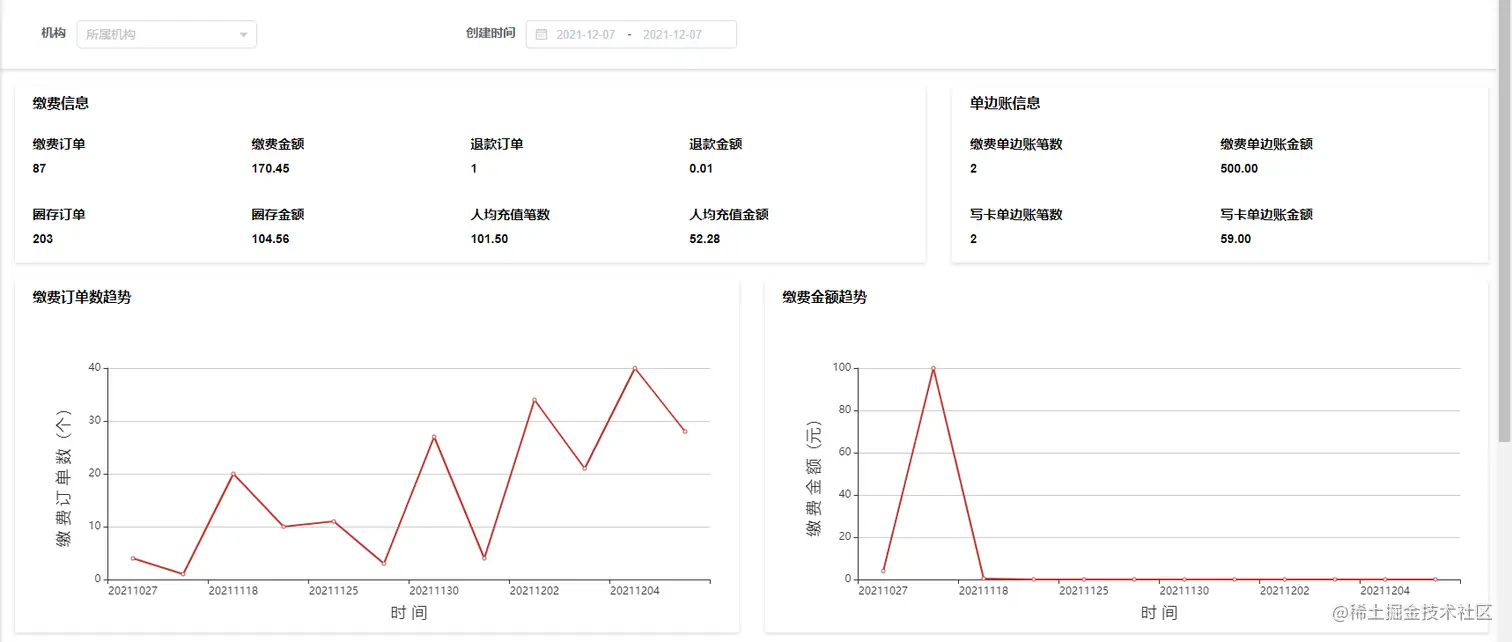The width and height of the screenshot is (1512, 642).
Task: Click the 退款订单 label
Action: [497, 144]
